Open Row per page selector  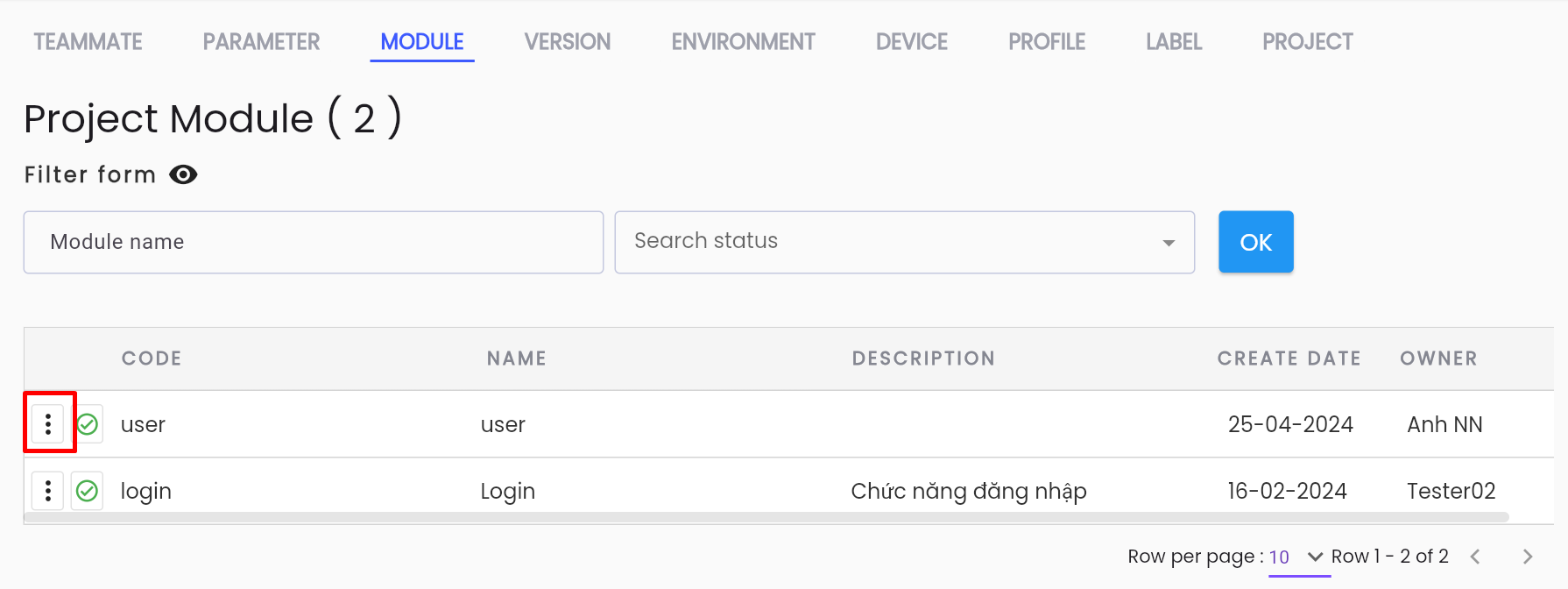1299,557
